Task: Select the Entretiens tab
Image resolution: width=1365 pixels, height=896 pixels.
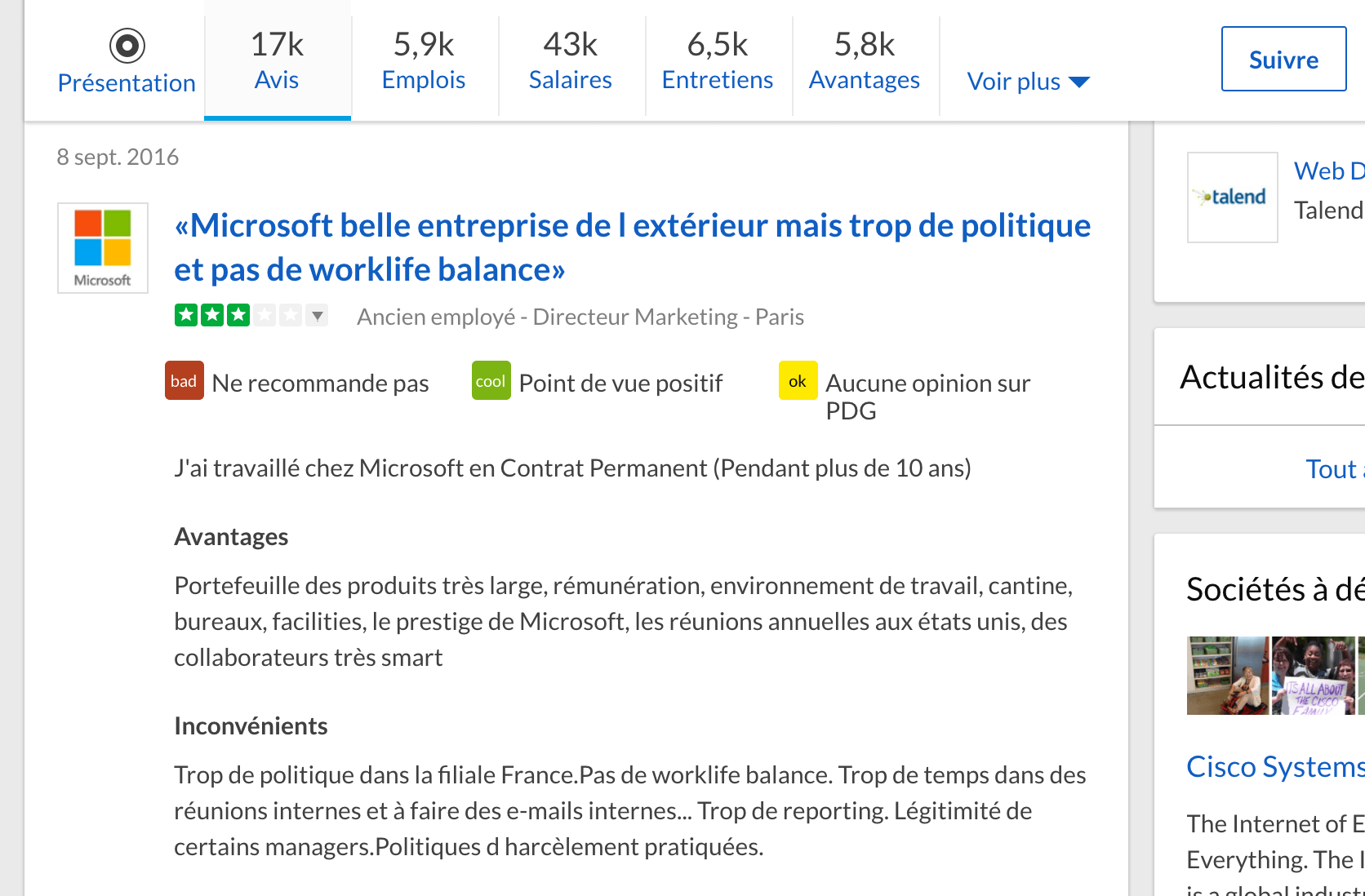Action: coord(718,60)
